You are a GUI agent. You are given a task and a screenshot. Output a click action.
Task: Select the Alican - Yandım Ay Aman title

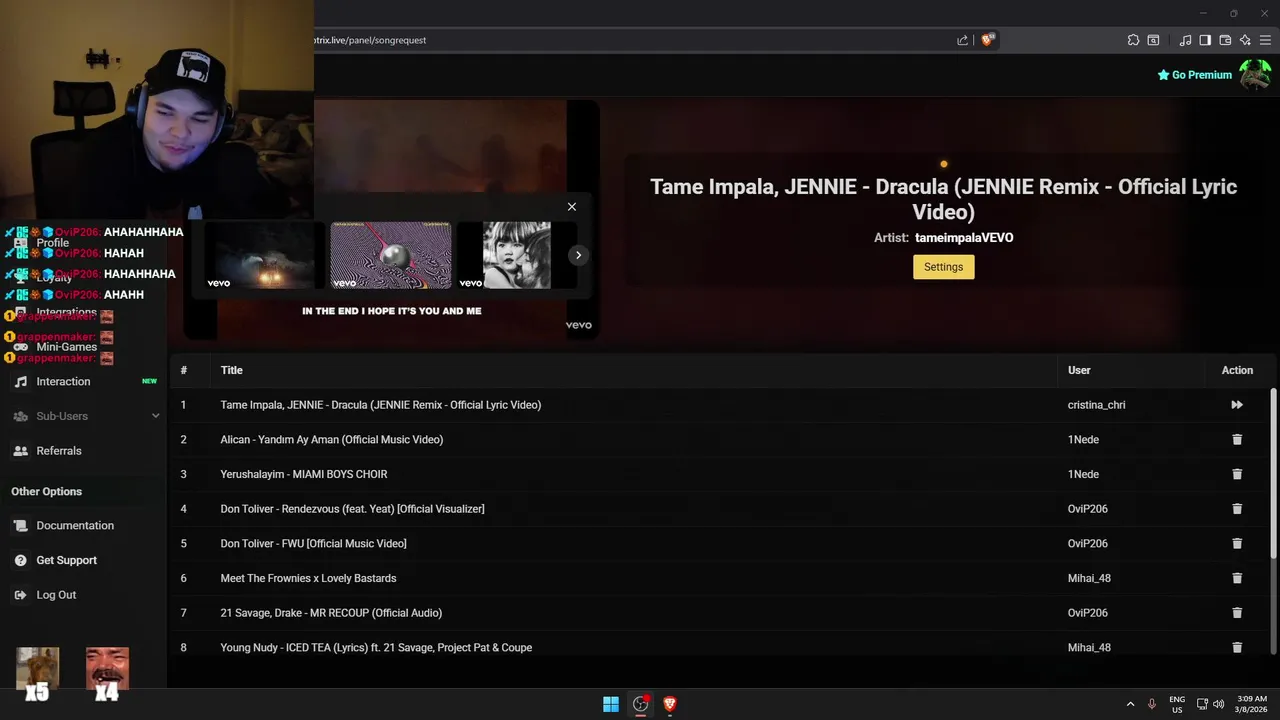pos(331,439)
